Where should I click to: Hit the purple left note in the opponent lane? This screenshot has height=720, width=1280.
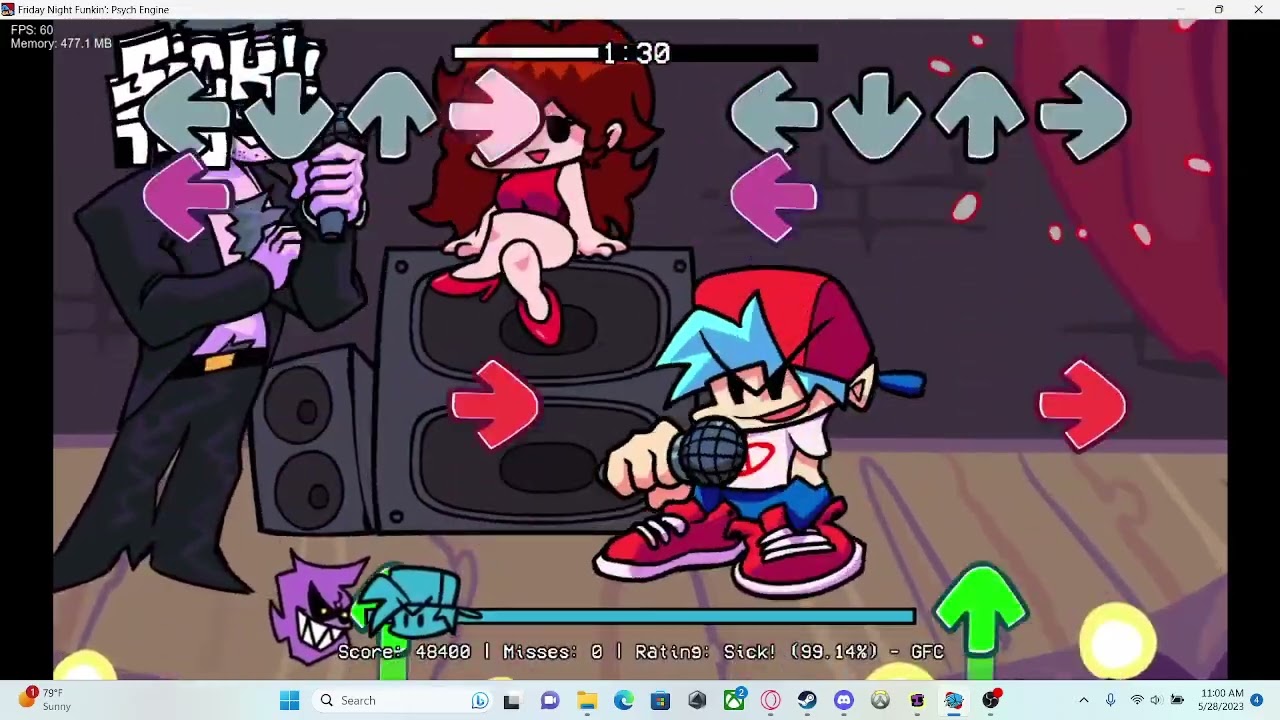click(186, 198)
